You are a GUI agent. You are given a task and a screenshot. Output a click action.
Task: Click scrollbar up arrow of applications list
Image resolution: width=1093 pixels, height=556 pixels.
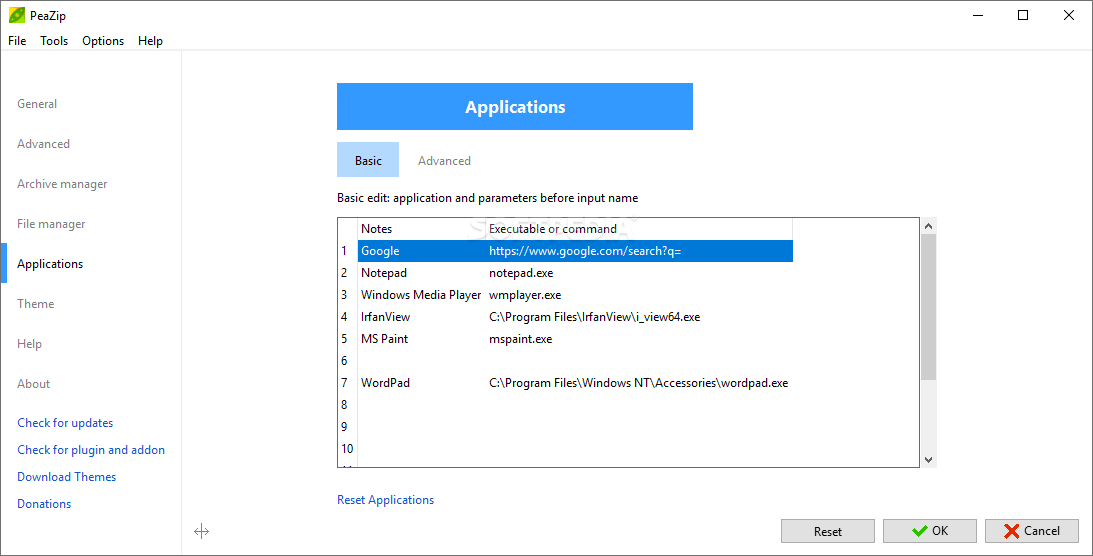coord(928,226)
